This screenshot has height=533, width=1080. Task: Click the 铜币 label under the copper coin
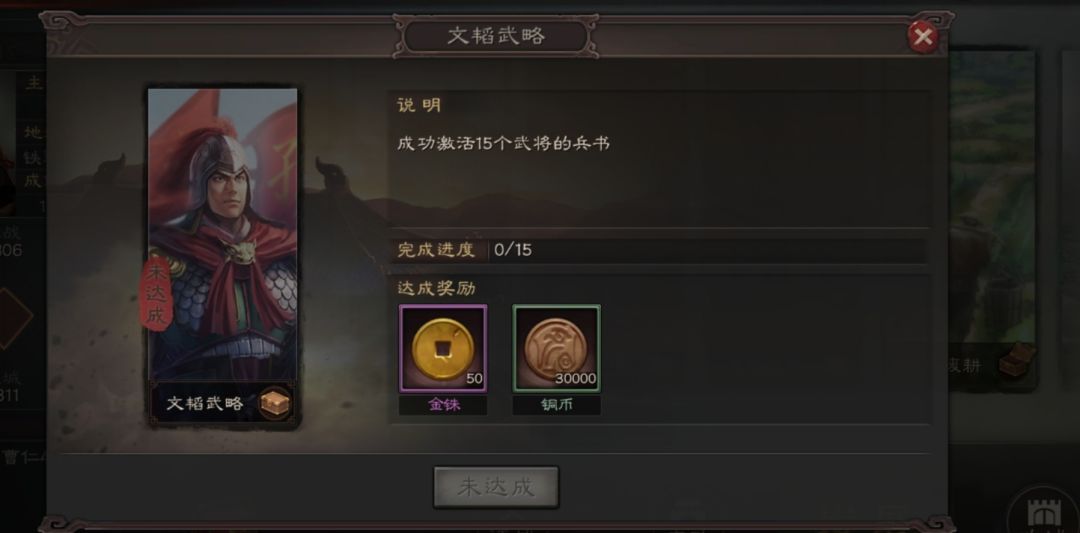coord(557,405)
